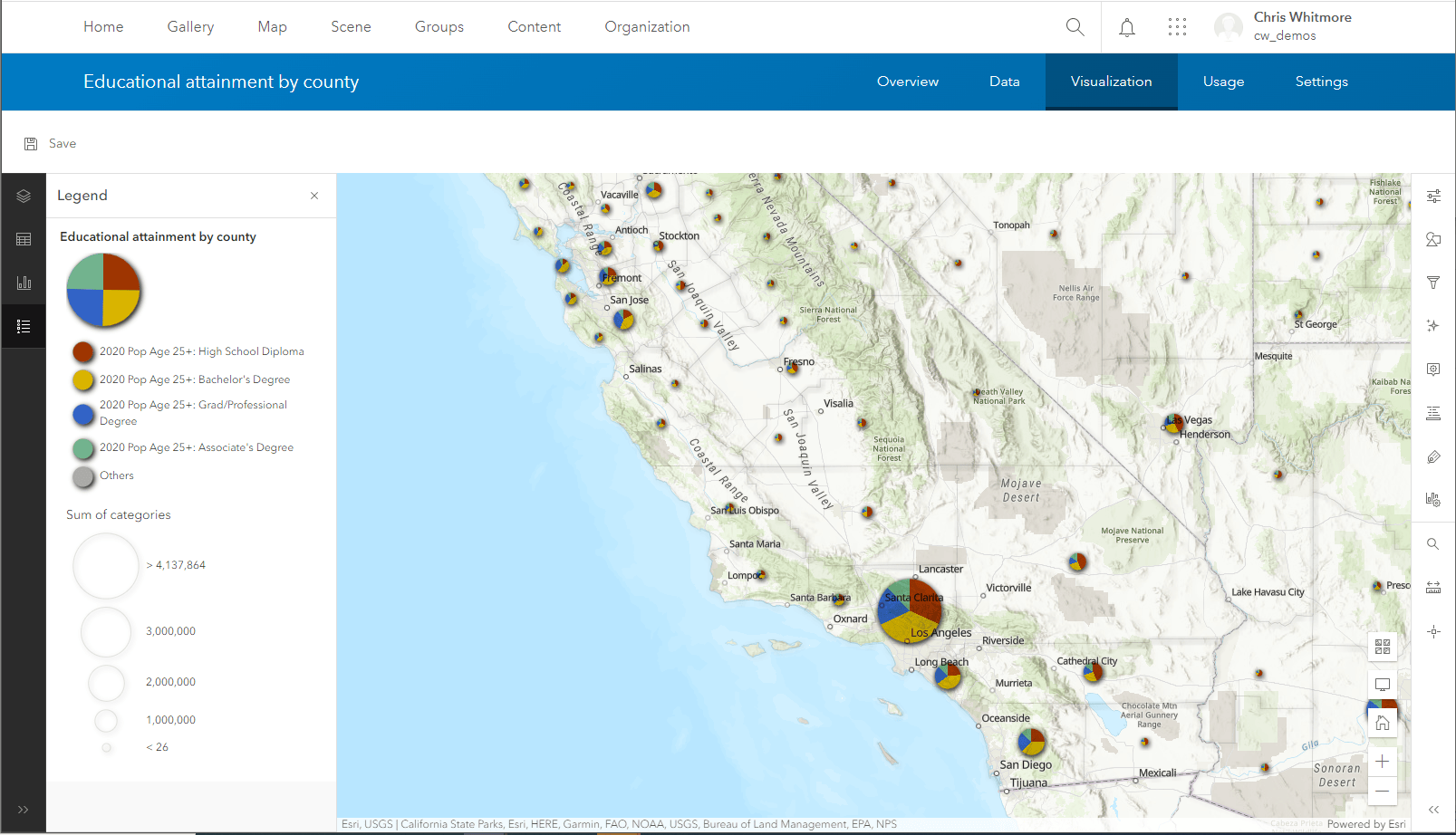
Task: Open the Labels panel
Action: point(1433,413)
